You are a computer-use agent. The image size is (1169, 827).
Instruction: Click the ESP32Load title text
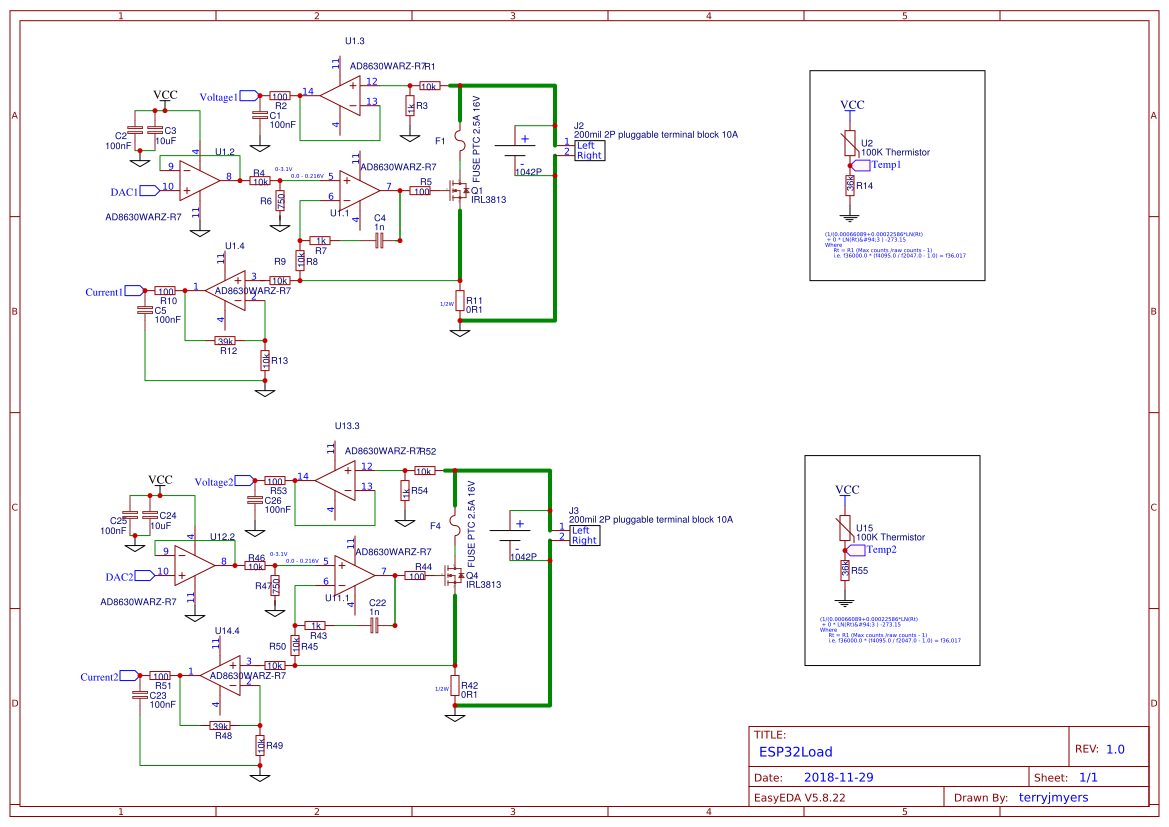coord(795,752)
